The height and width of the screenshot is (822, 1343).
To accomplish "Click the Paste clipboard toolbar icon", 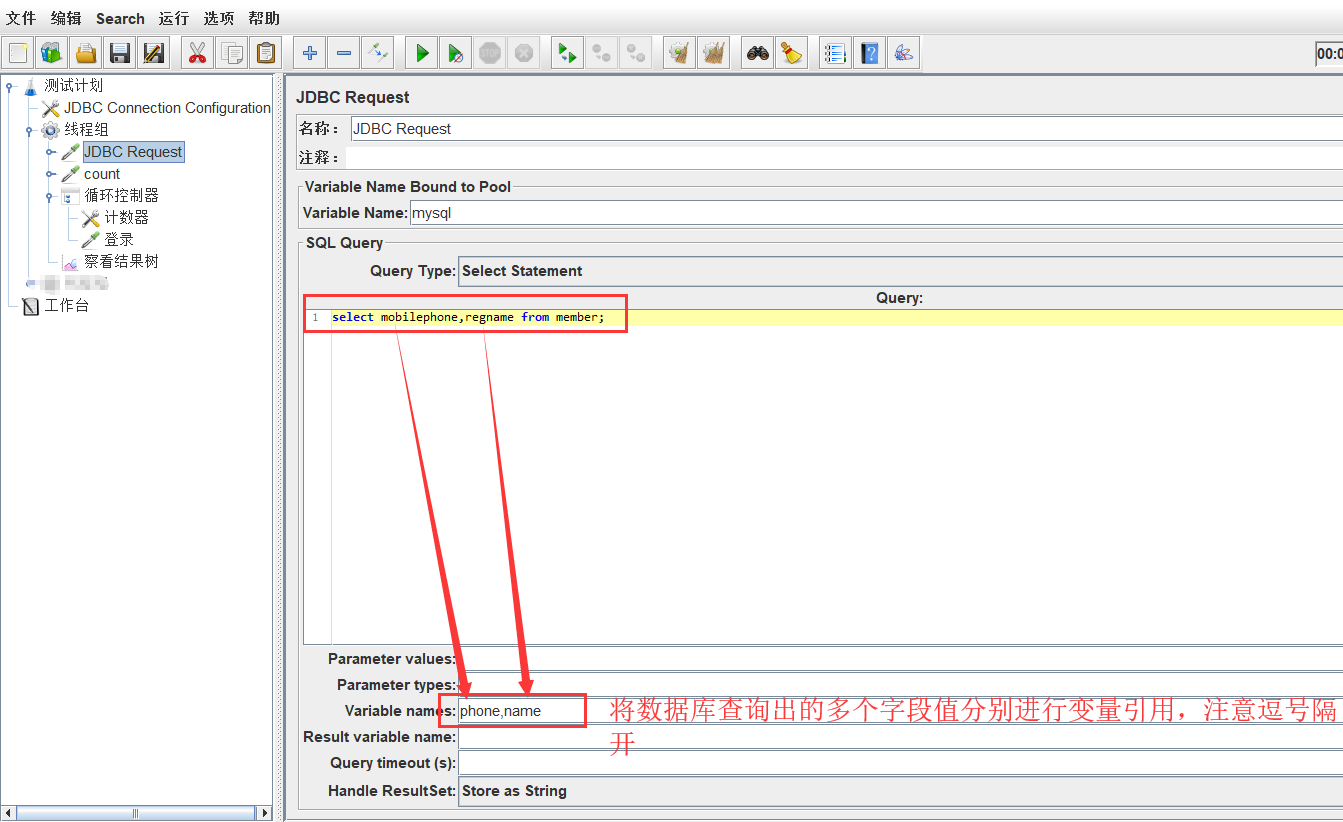I will click(x=265, y=53).
